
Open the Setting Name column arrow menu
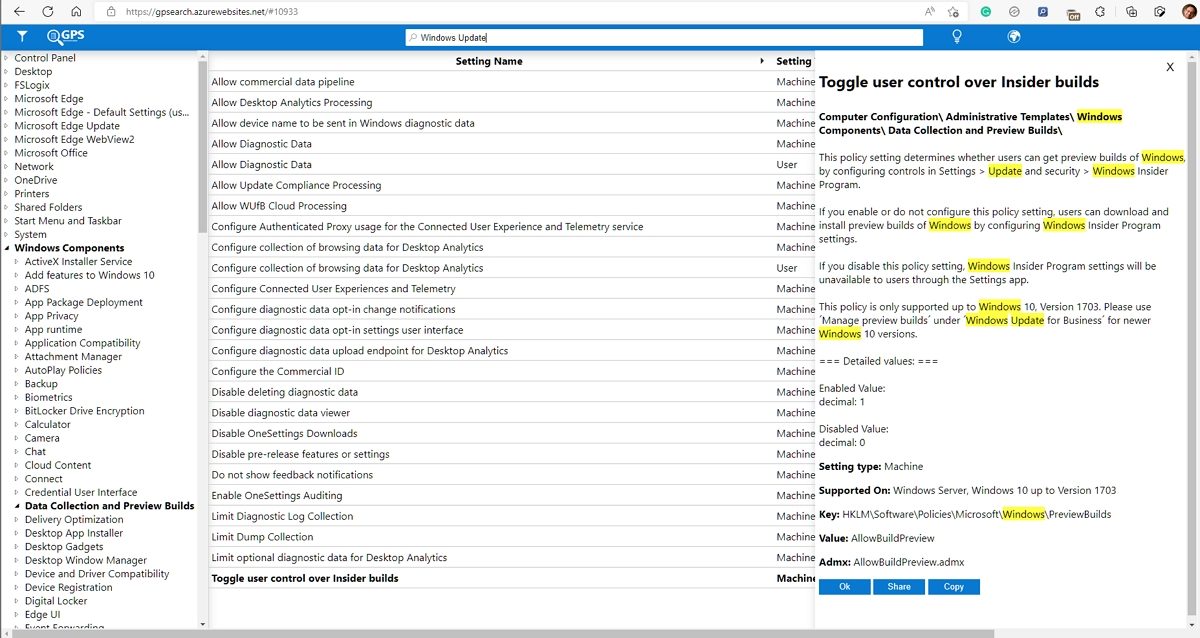point(763,61)
